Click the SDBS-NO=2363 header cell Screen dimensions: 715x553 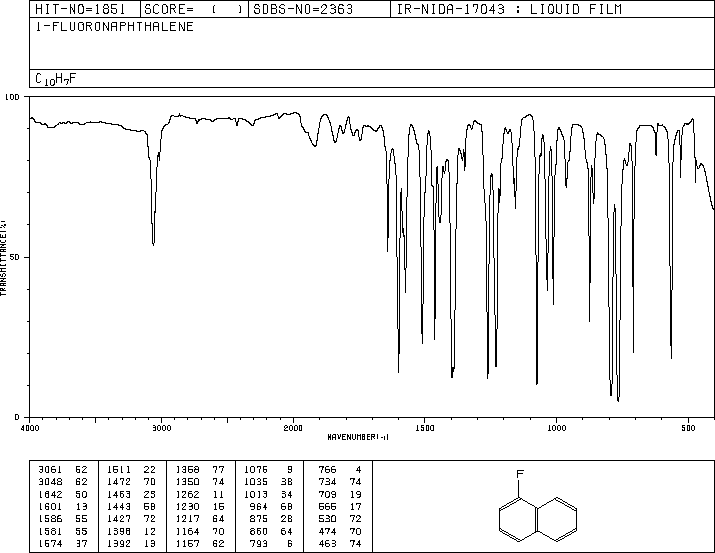coord(319,9)
